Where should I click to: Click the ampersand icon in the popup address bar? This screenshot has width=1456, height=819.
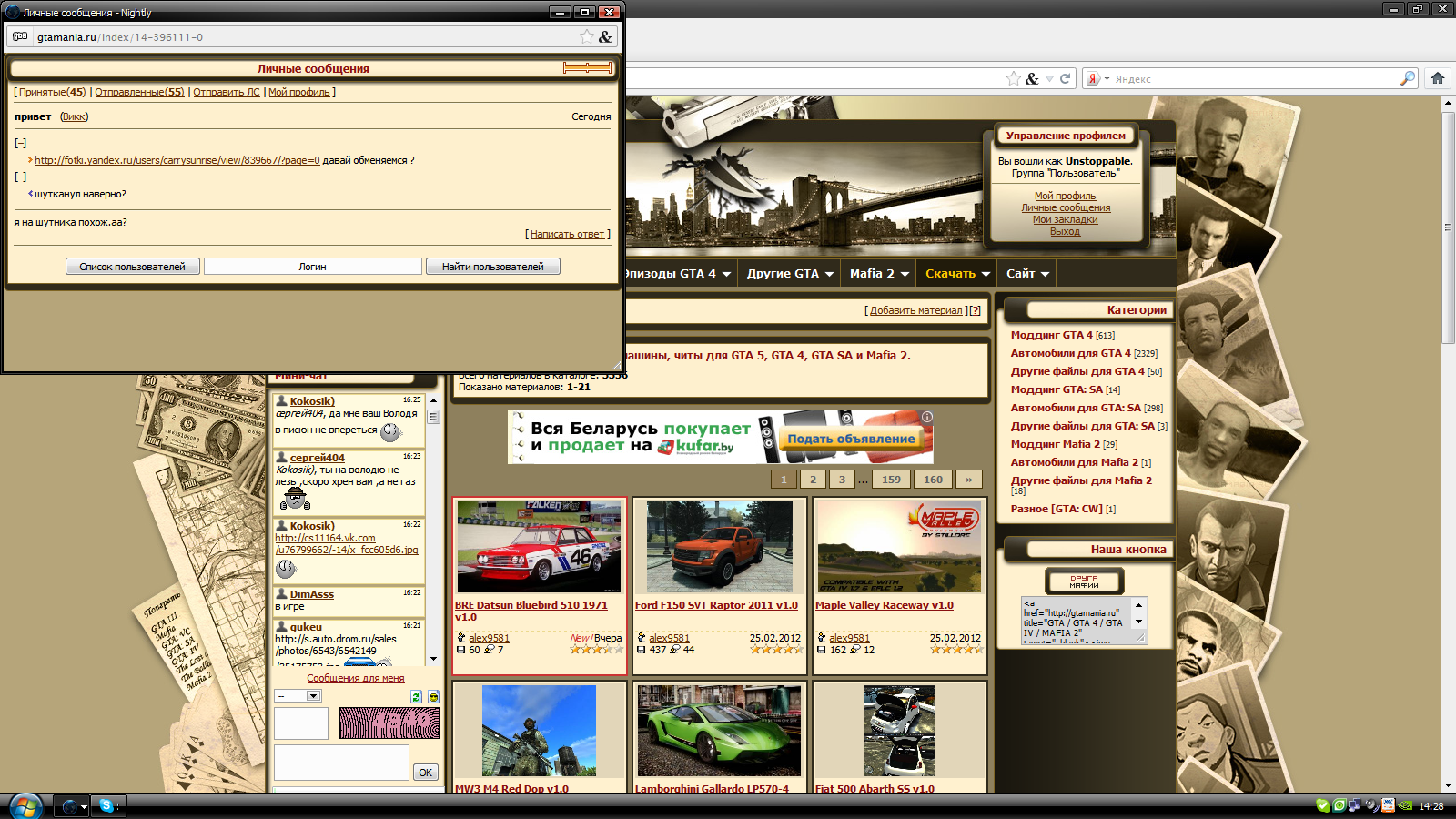pyautogui.click(x=605, y=36)
